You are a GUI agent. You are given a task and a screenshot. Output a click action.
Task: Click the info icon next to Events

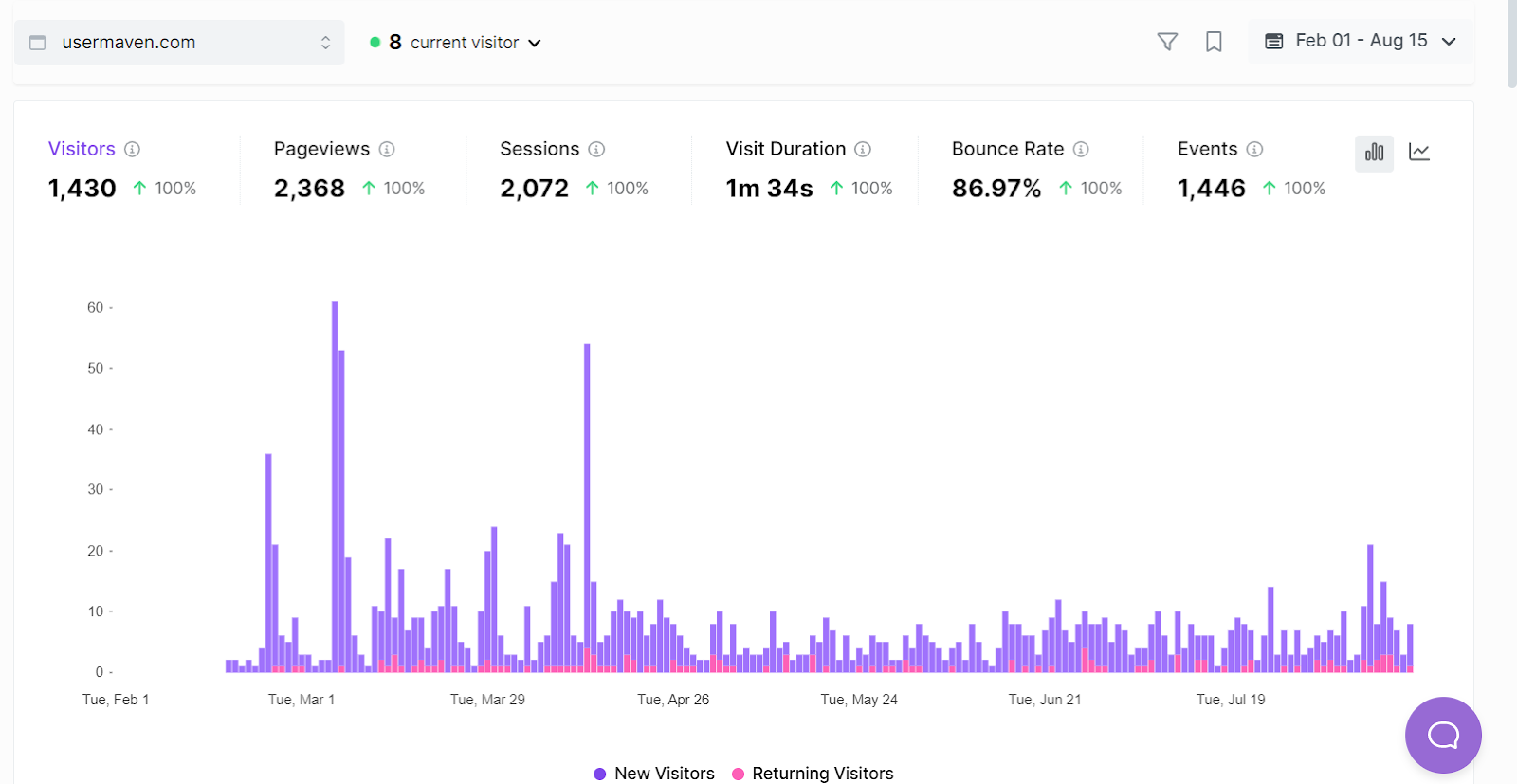(x=1254, y=149)
